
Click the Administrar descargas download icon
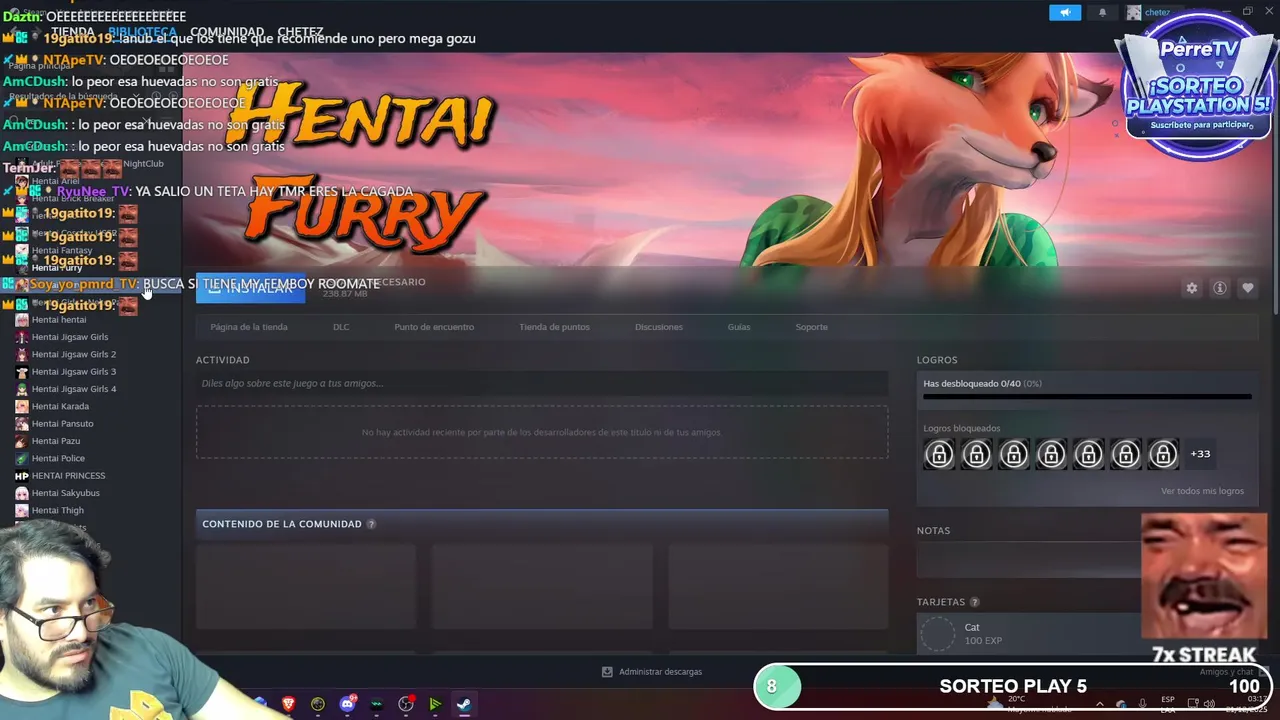(x=607, y=672)
